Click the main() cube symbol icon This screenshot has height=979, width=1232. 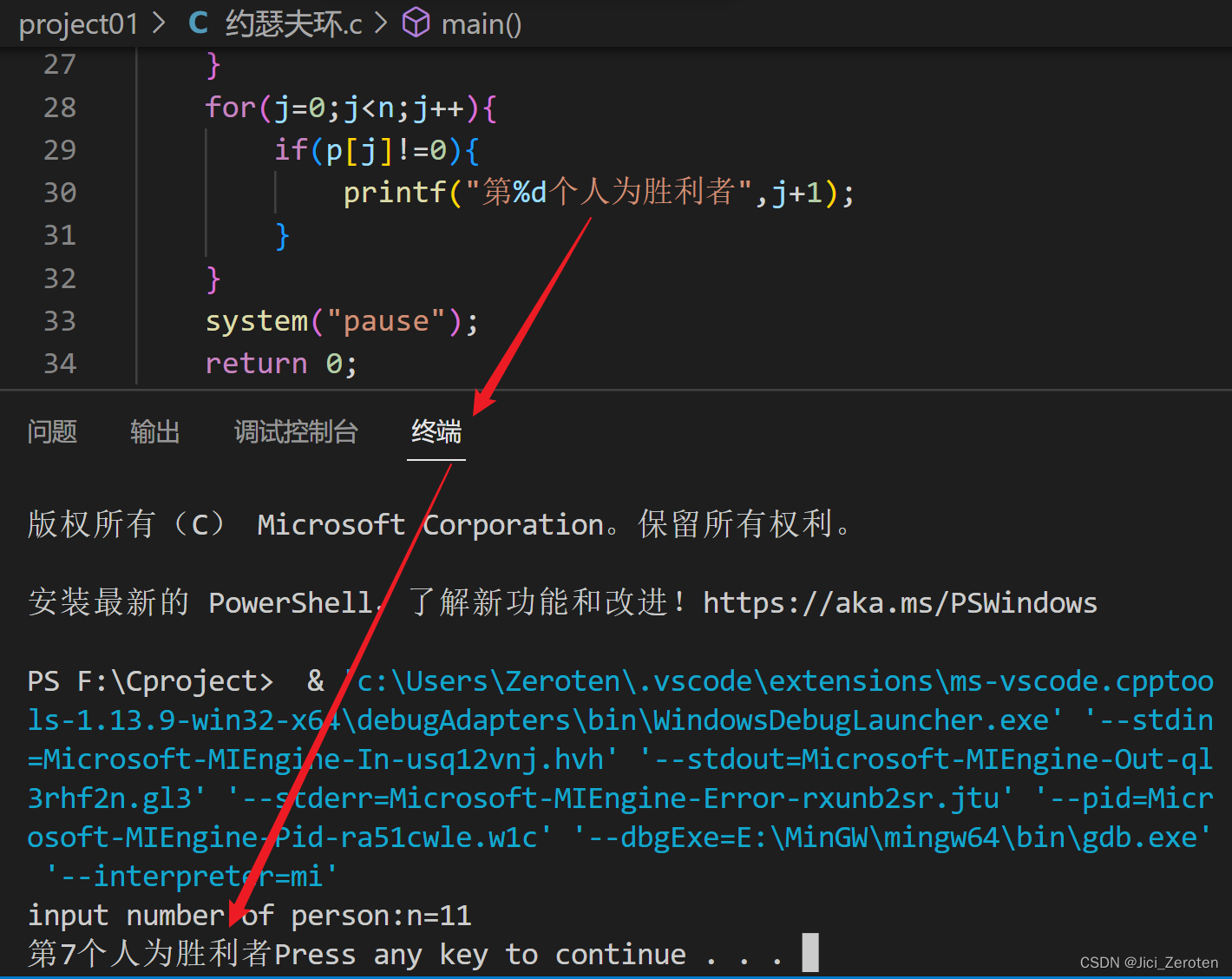pyautogui.click(x=416, y=23)
